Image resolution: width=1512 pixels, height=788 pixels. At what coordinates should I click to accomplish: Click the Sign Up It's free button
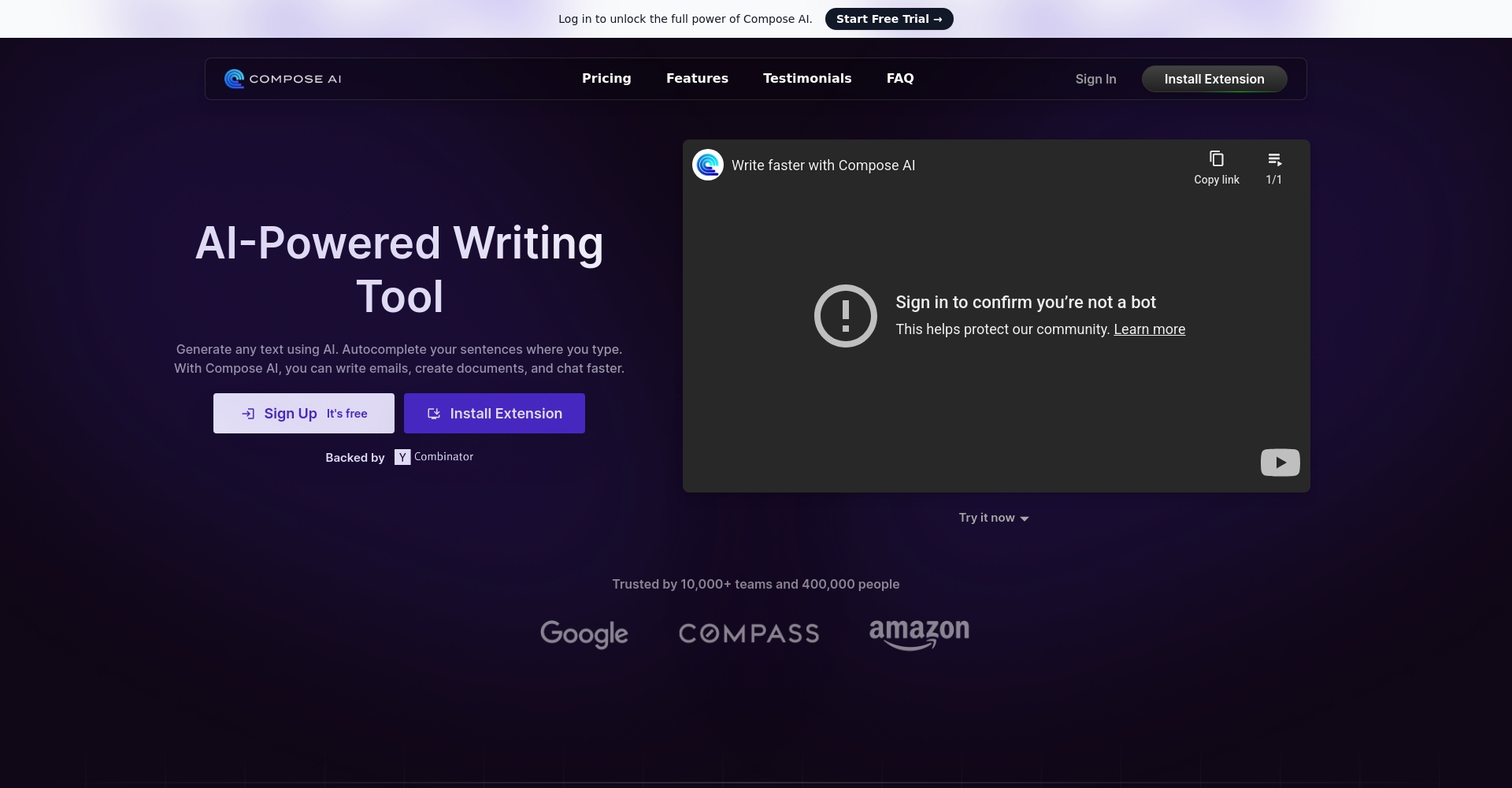click(x=304, y=414)
